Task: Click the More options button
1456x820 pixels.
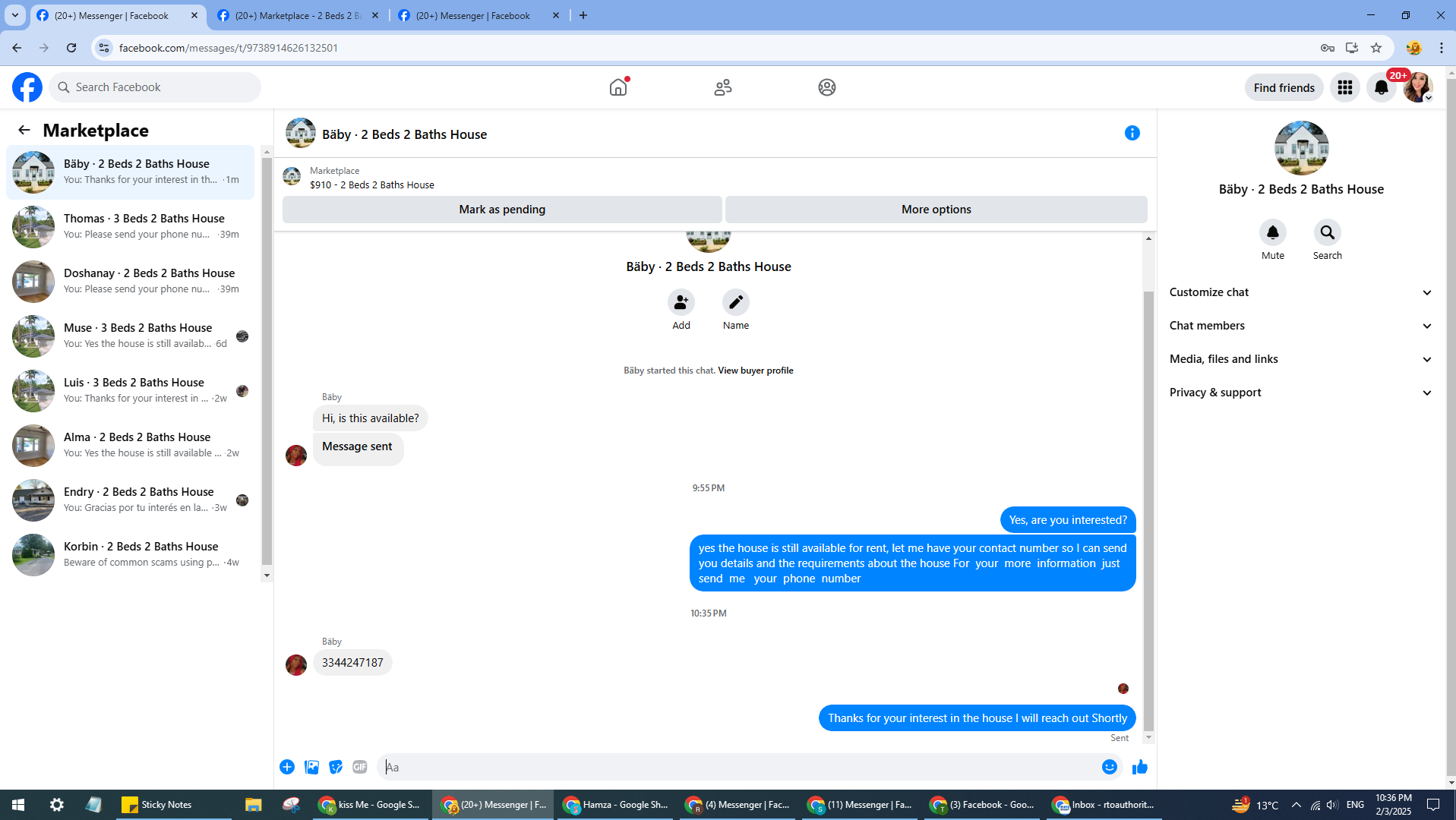Action: (x=936, y=210)
